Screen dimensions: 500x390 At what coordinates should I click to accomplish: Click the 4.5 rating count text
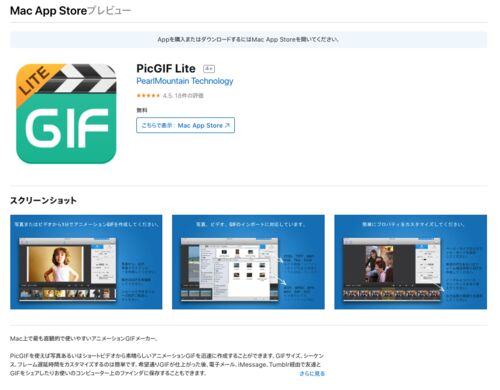[183, 96]
